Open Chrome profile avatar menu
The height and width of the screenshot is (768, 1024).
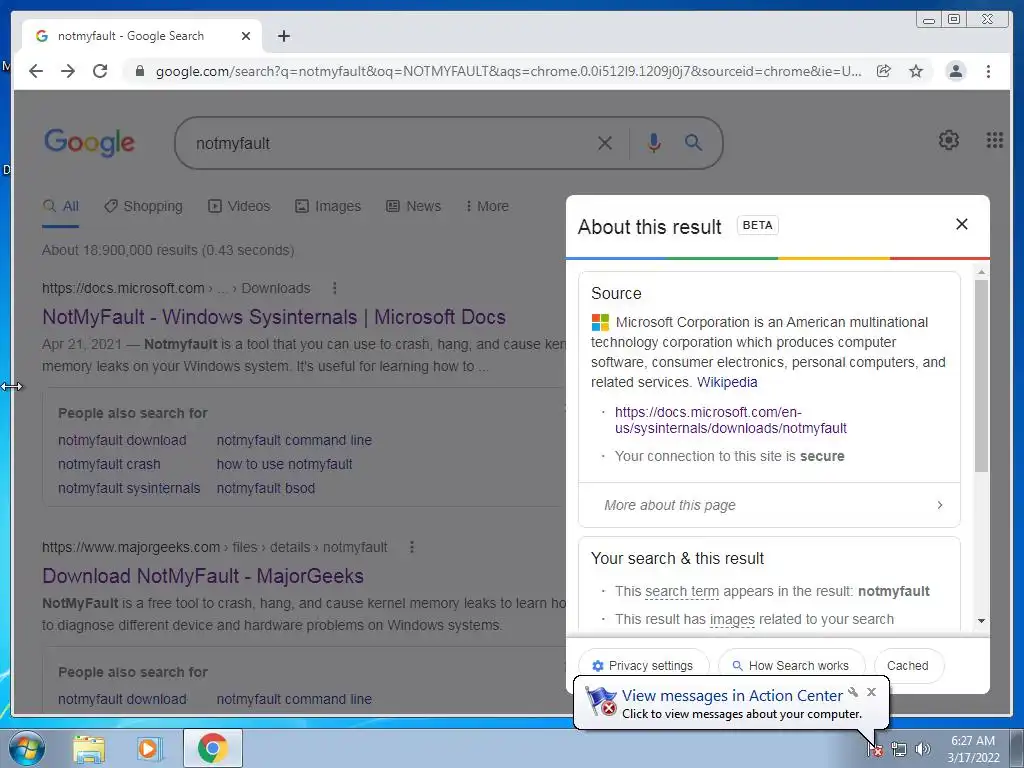955,71
